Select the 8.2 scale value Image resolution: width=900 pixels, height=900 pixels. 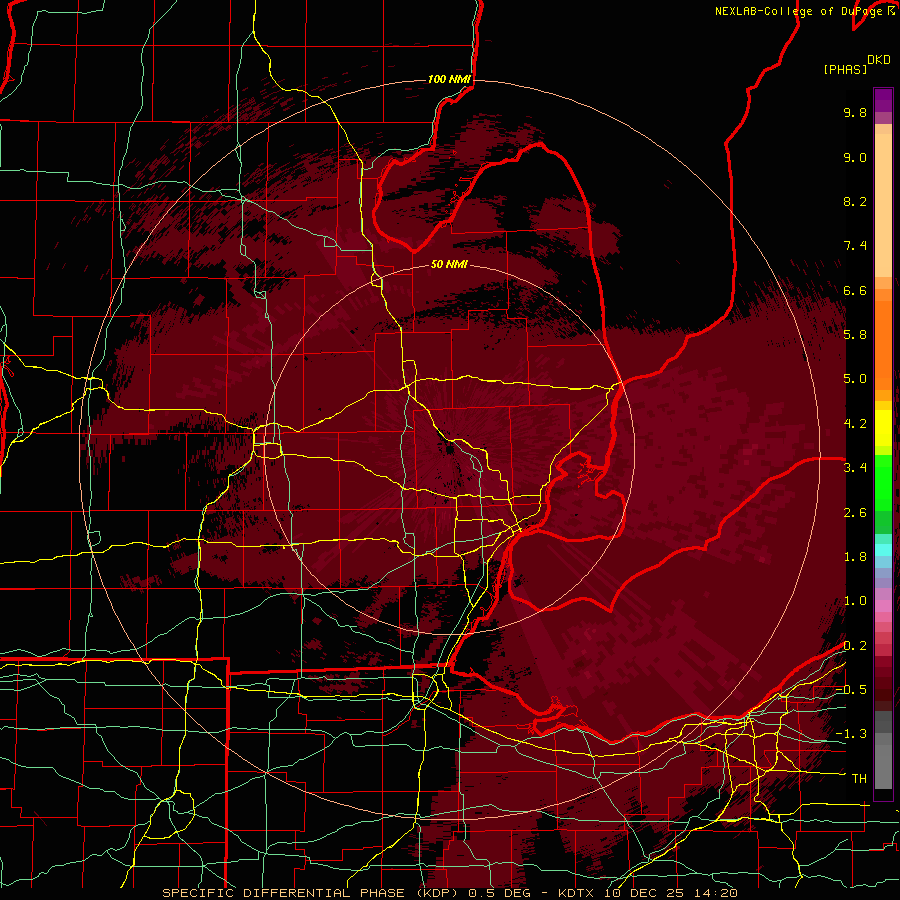[x=855, y=201]
